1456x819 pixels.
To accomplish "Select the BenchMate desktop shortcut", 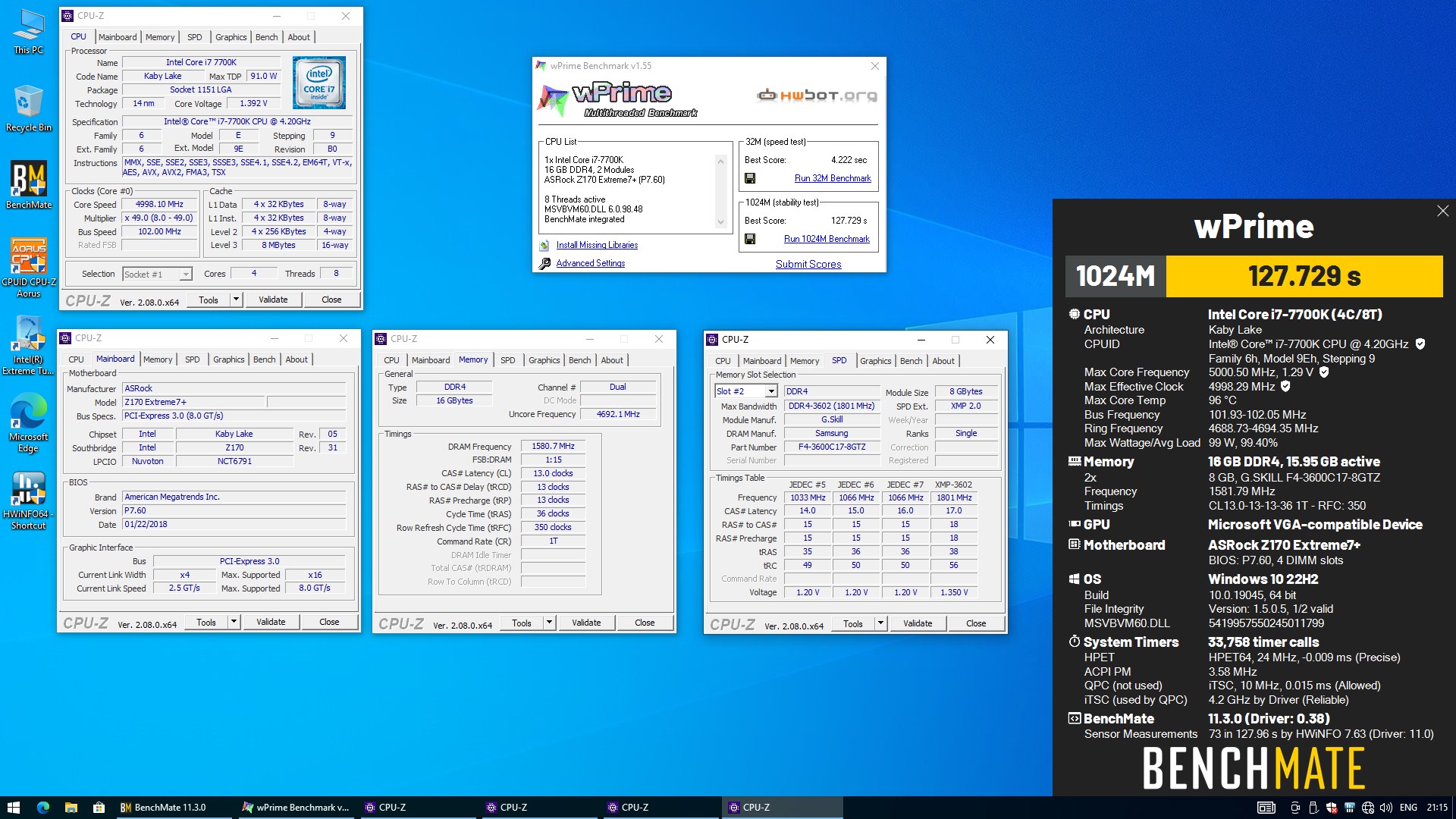I will [x=29, y=184].
